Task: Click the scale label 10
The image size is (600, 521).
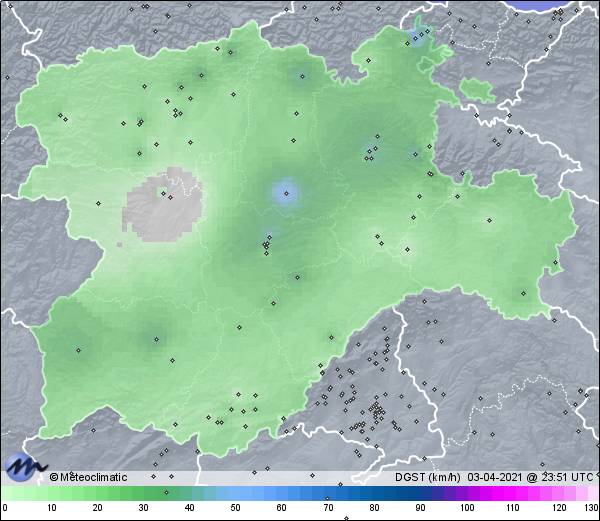Action: (52, 508)
